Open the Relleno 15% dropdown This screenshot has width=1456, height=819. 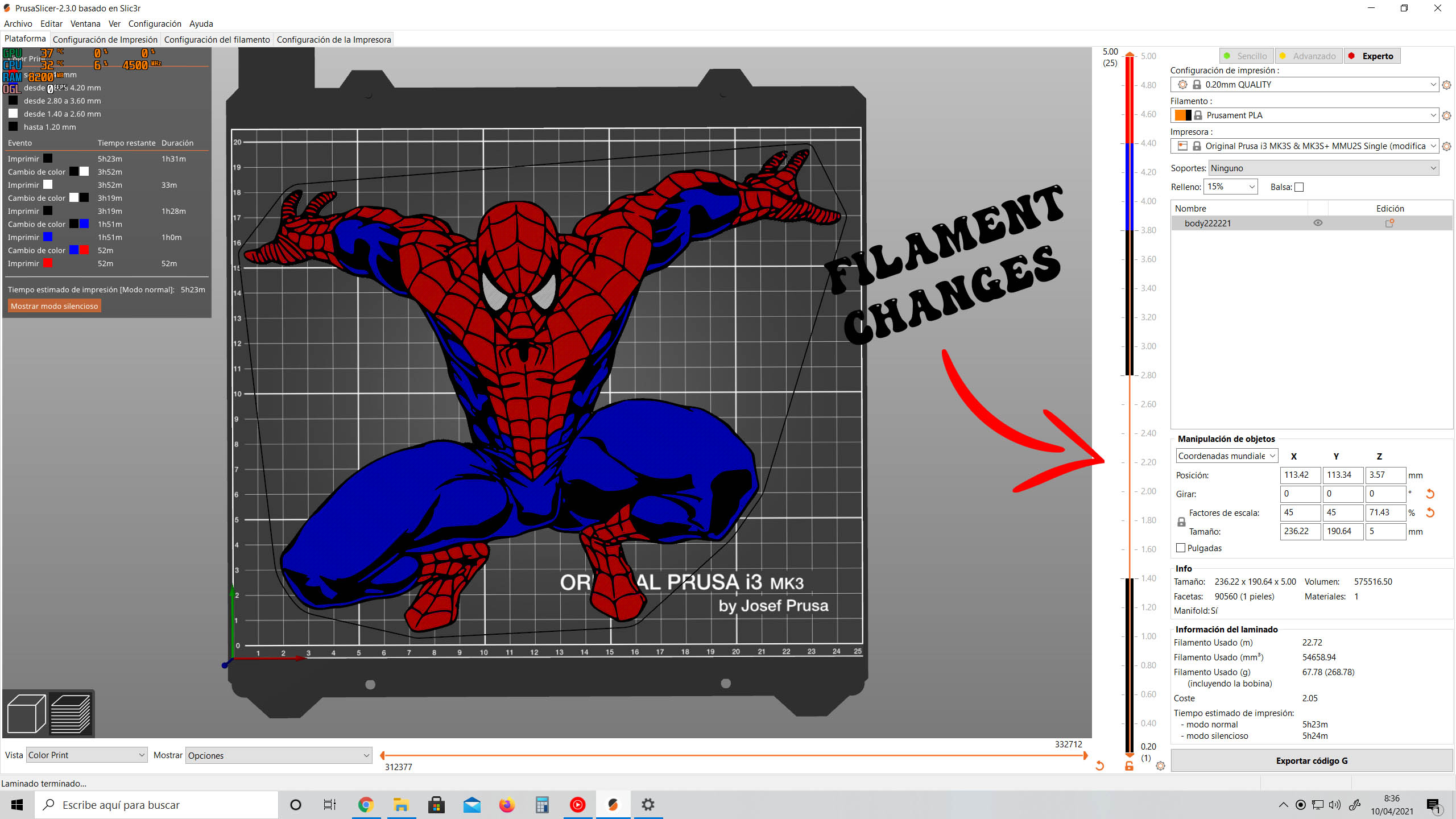coord(1231,187)
